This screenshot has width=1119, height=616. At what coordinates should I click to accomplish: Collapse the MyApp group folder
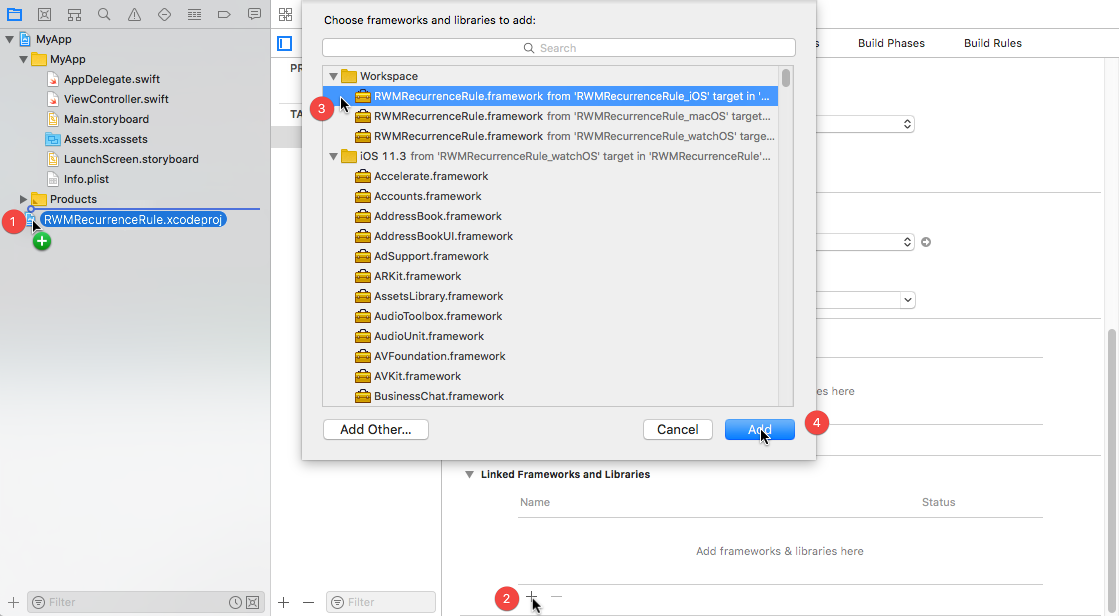click(24, 59)
